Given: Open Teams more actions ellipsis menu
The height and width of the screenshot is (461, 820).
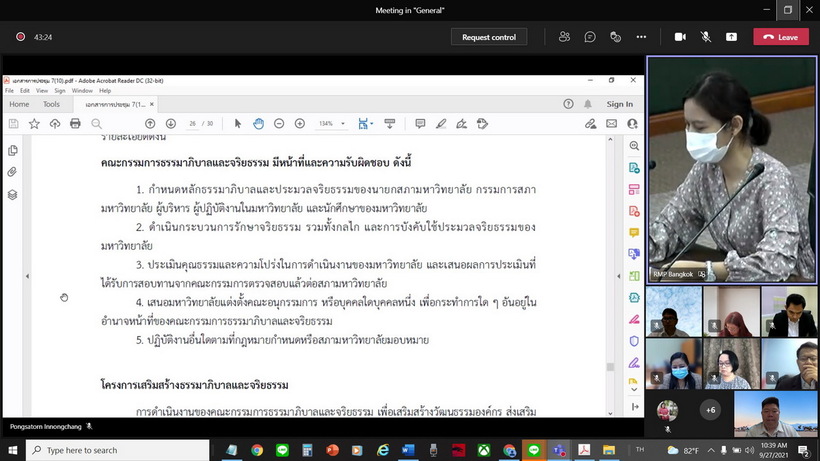Looking at the screenshot, I should click(641, 37).
